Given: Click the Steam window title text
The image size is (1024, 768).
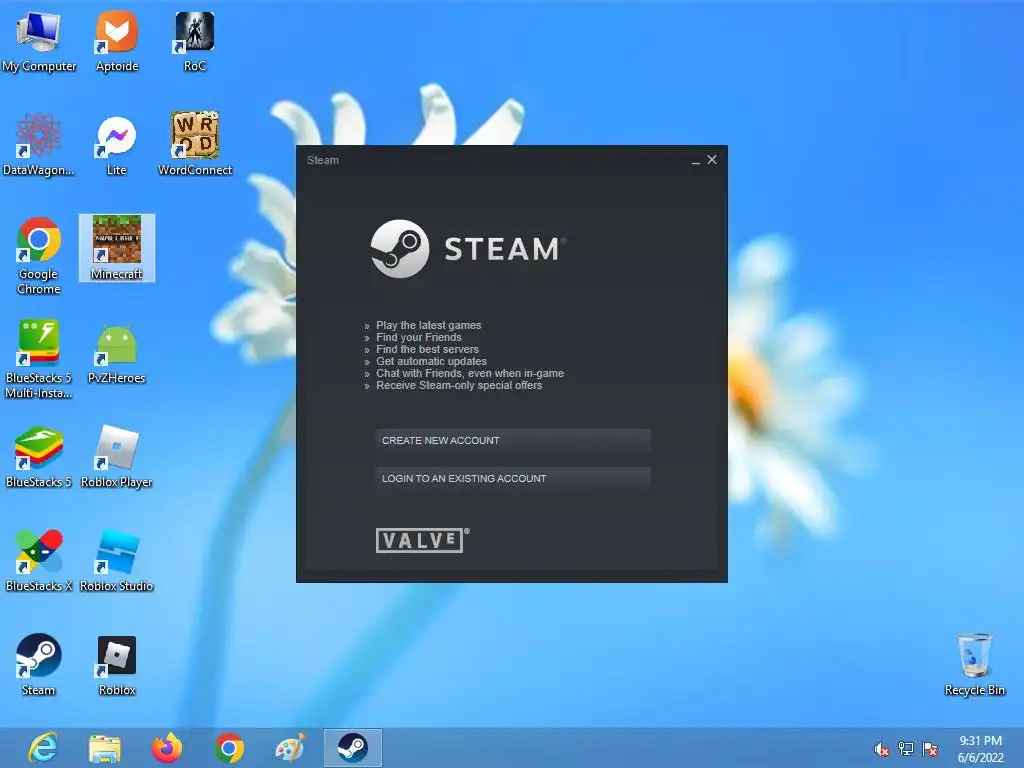Looking at the screenshot, I should [323, 160].
